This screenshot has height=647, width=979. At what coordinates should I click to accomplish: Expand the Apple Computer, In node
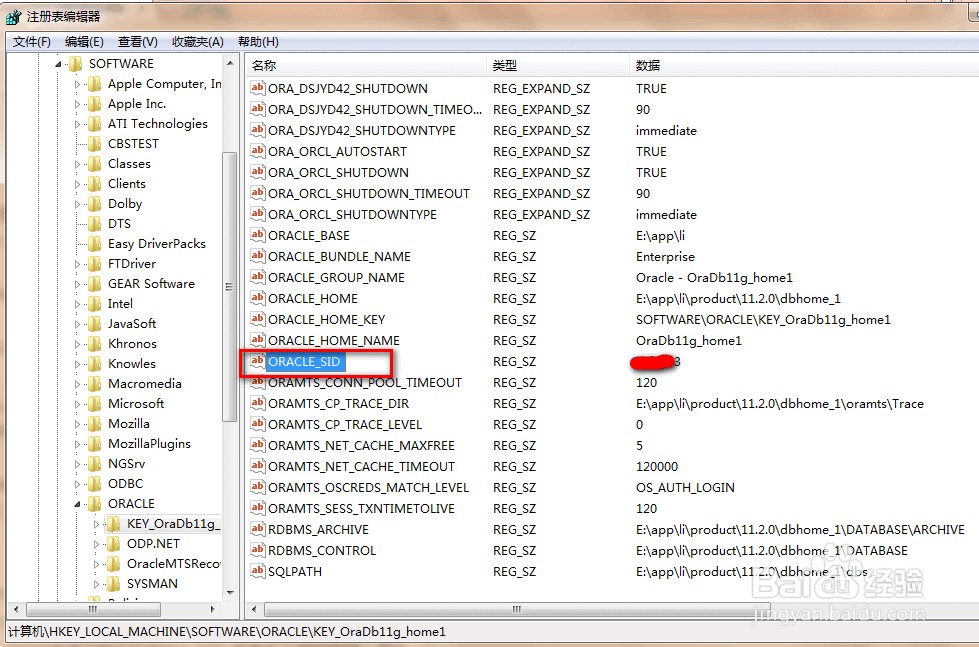point(77,84)
